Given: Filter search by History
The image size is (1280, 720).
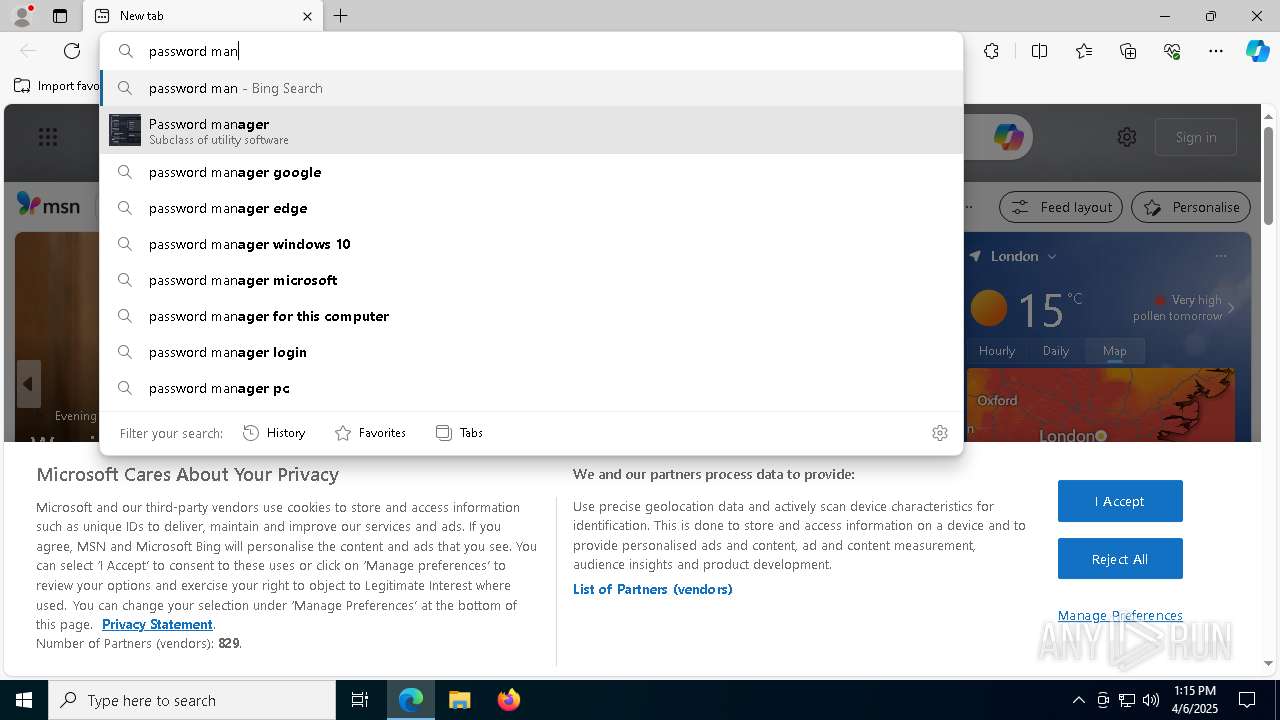Looking at the screenshot, I should click(274, 433).
